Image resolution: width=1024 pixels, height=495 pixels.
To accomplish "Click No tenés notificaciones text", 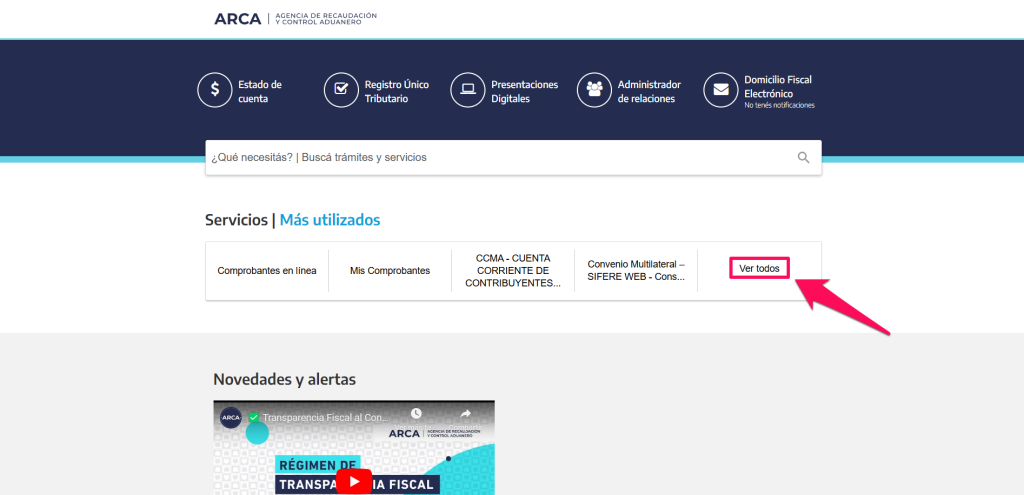I will coord(779,105).
